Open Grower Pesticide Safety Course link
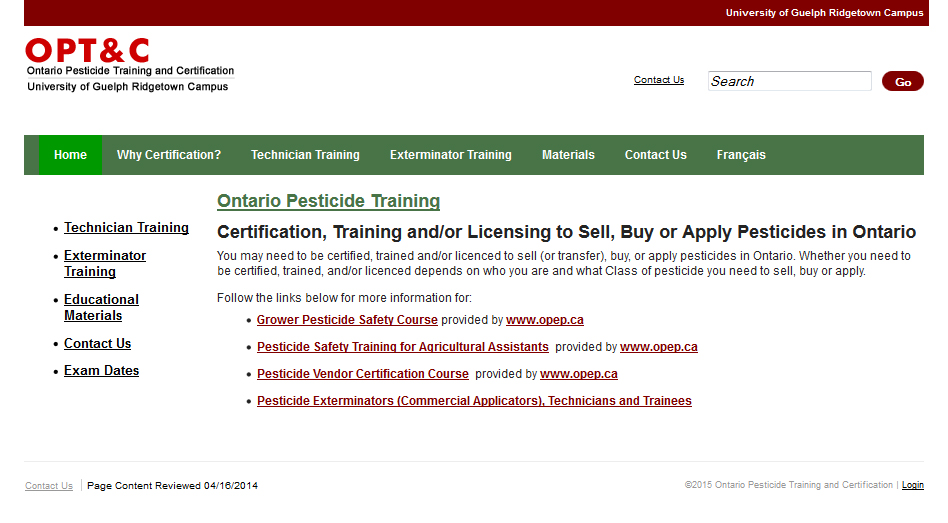 (x=347, y=320)
